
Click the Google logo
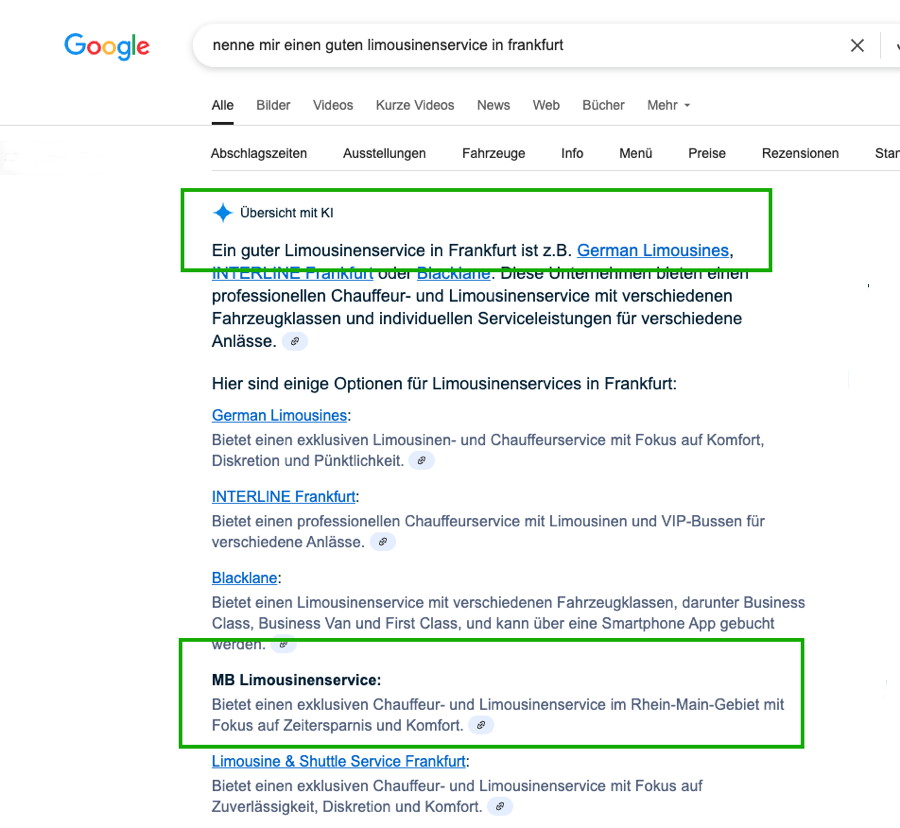107,46
